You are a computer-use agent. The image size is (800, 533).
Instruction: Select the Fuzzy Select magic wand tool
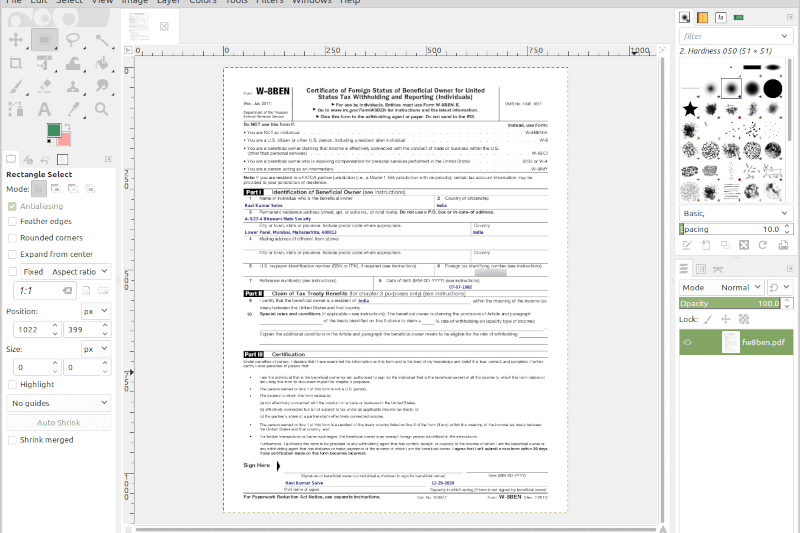pos(102,40)
